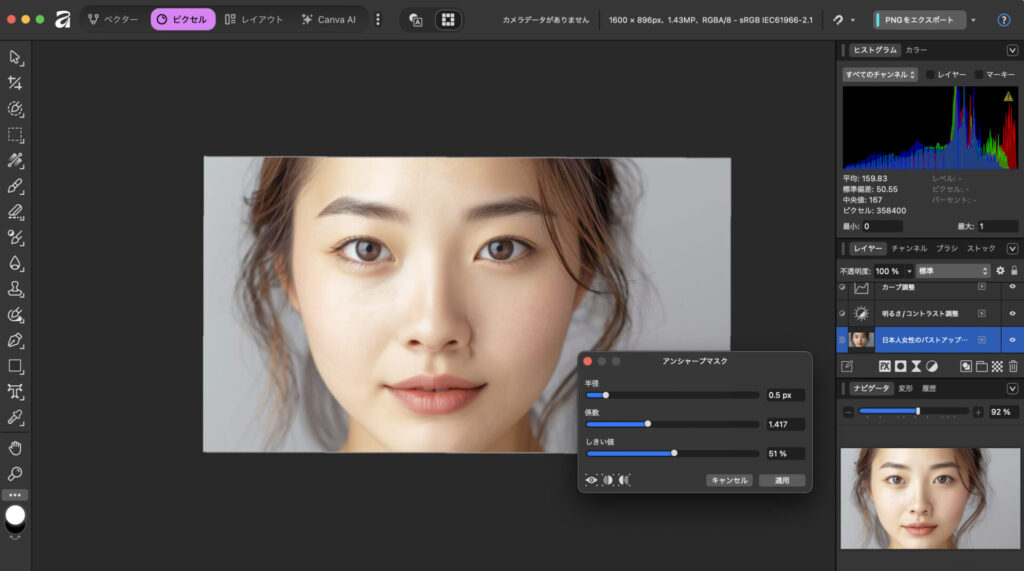Choose the rectangular marquee selection tool
This screenshot has height=571, width=1024.
(x=15, y=134)
